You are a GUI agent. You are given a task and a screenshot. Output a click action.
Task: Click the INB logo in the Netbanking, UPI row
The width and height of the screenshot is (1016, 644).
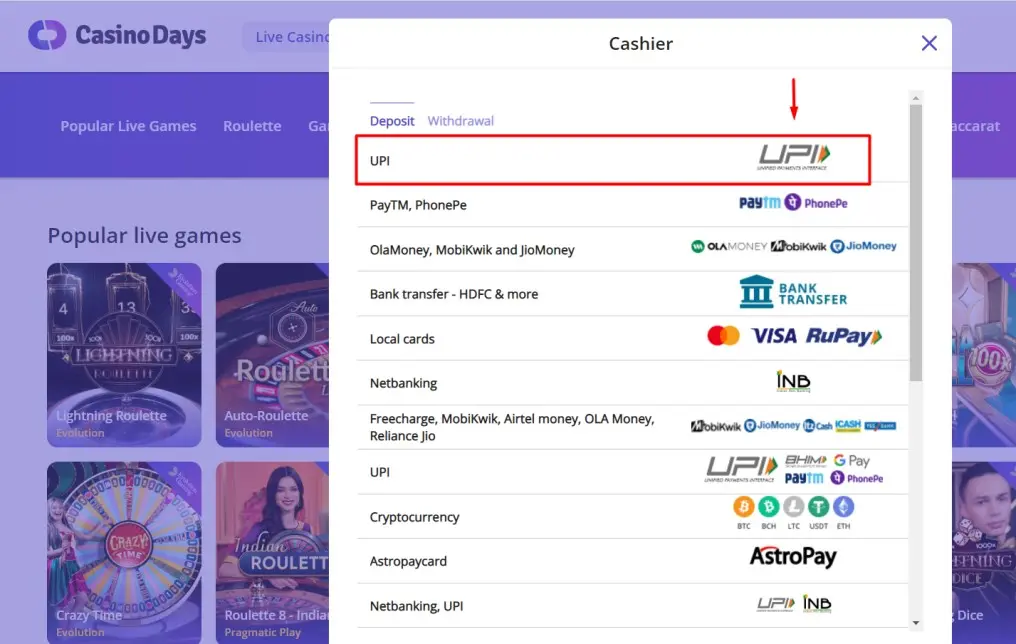(x=816, y=604)
